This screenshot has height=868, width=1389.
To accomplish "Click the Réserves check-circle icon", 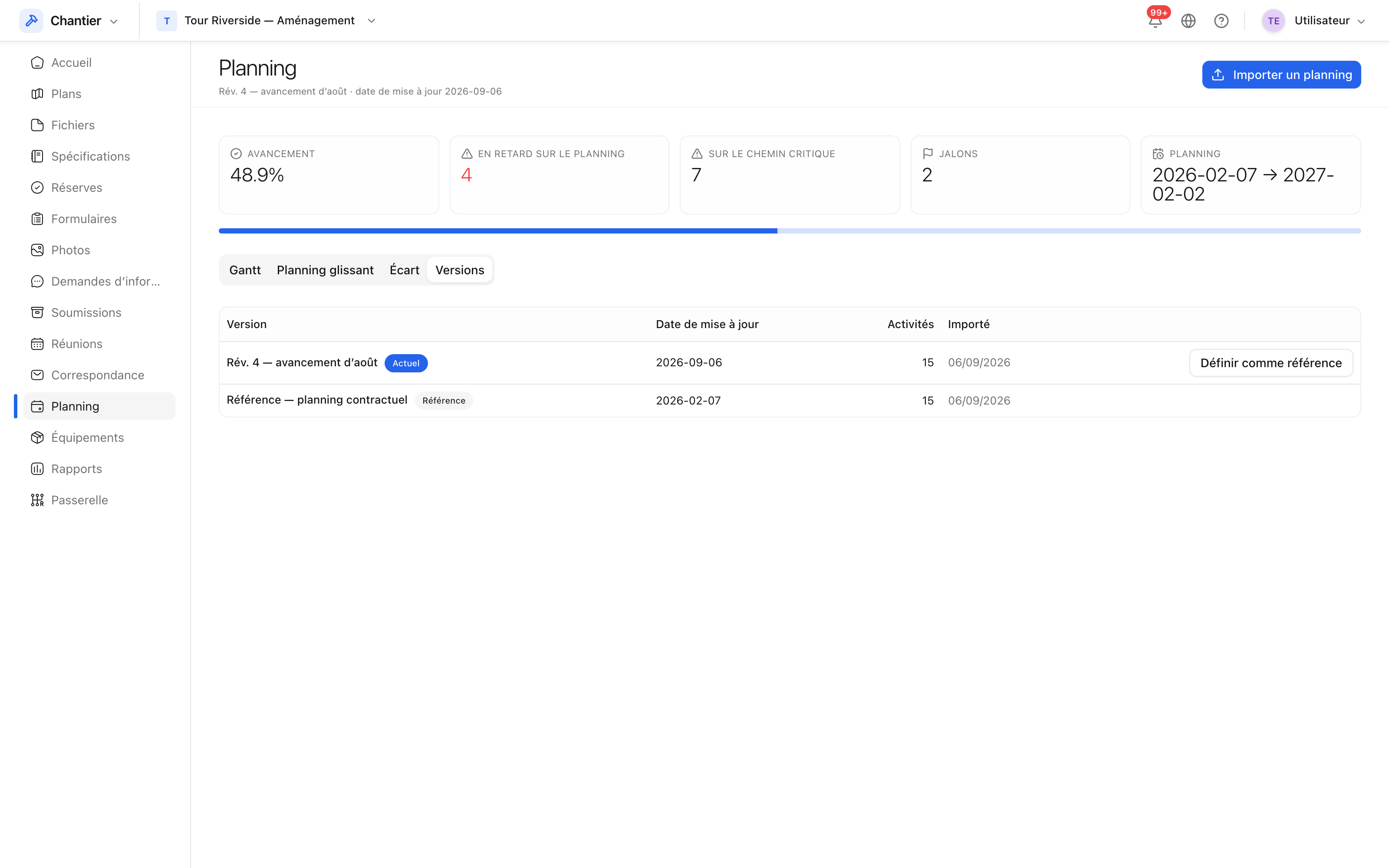I will click(37, 188).
